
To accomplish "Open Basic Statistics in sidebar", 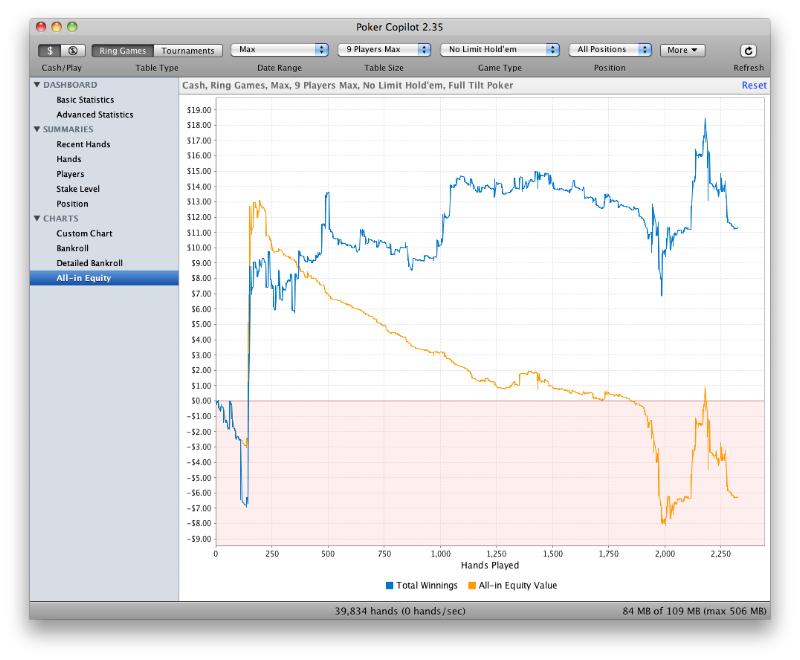I will click(x=85, y=100).
